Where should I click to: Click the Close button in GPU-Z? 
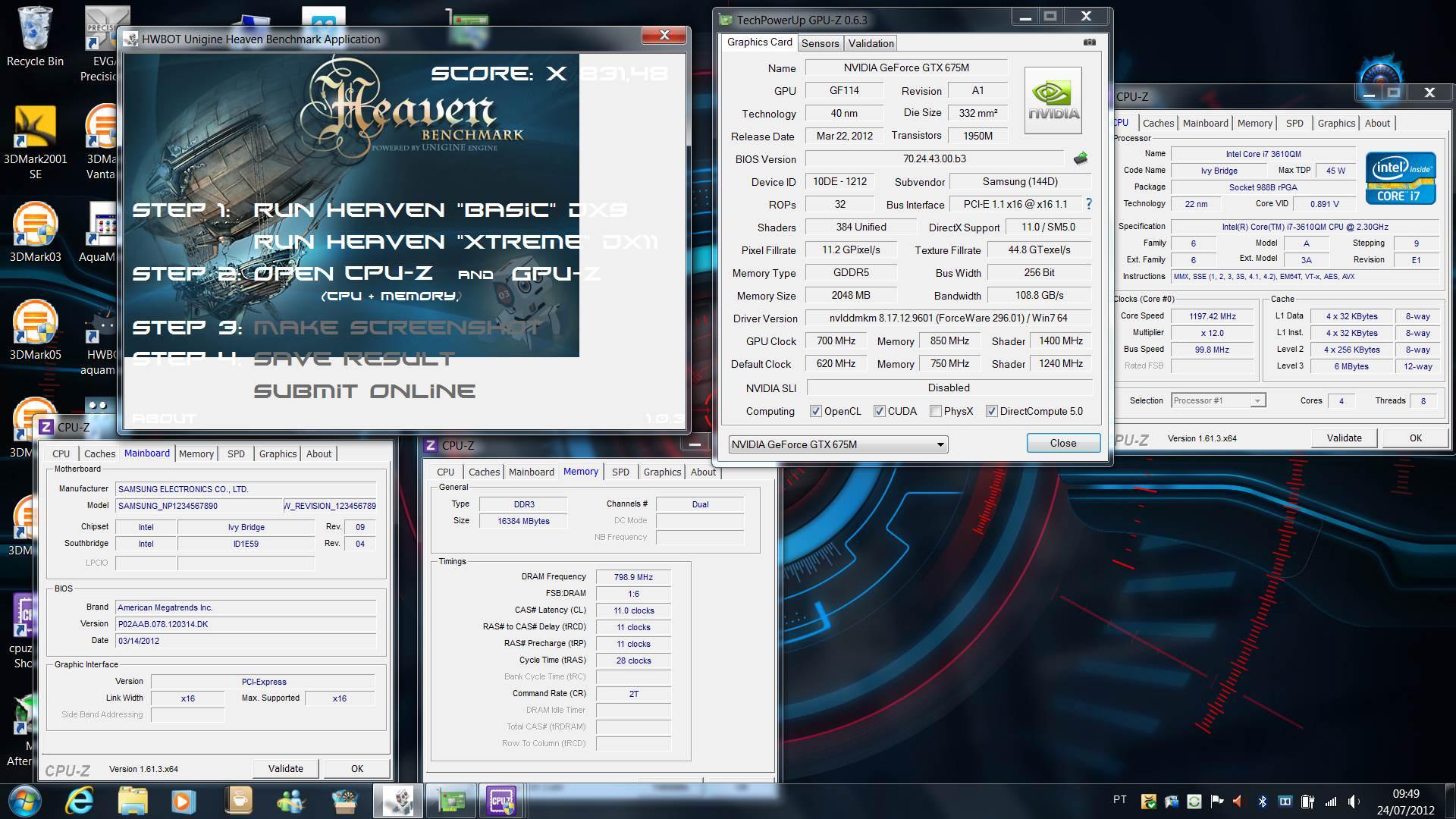pyautogui.click(x=1063, y=443)
